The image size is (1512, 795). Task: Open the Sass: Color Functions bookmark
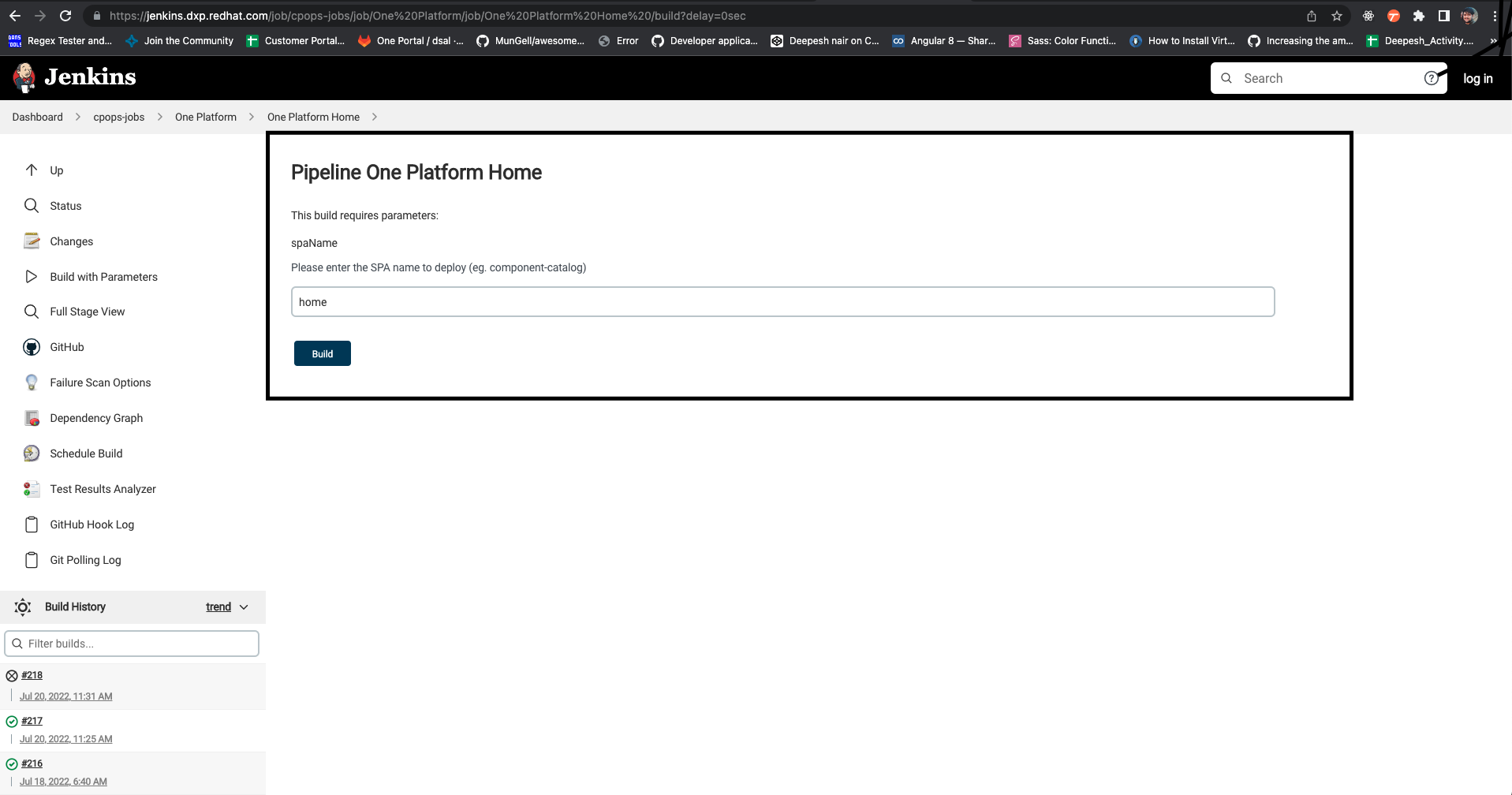tap(1062, 41)
